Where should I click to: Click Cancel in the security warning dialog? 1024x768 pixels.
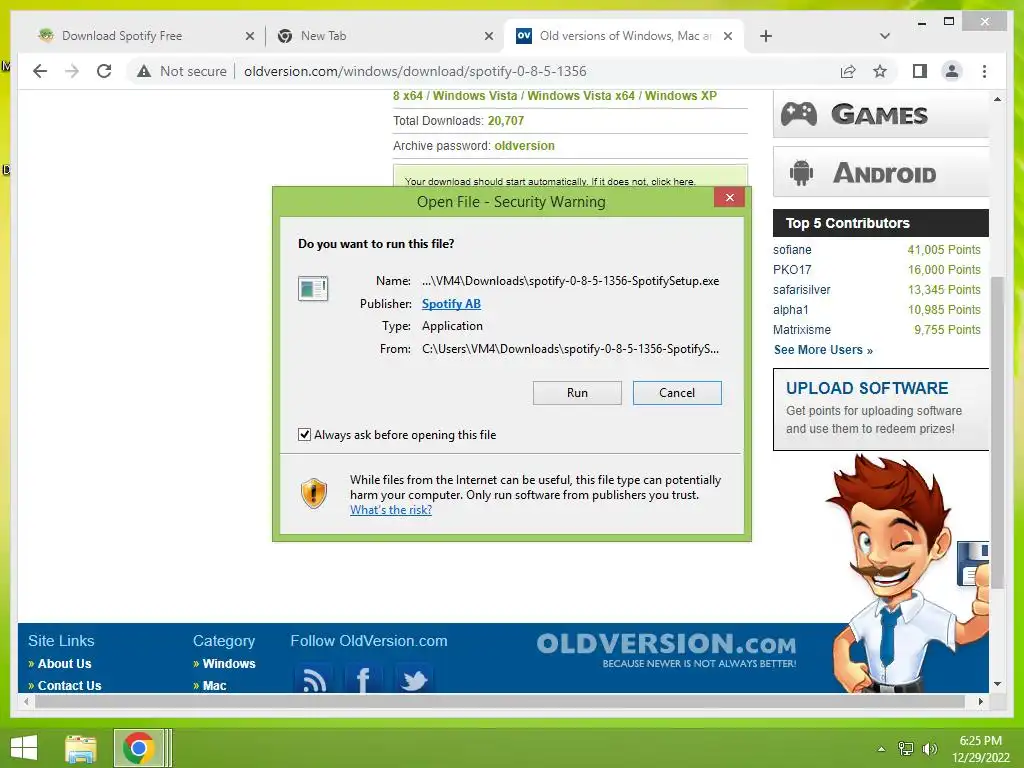coord(677,392)
